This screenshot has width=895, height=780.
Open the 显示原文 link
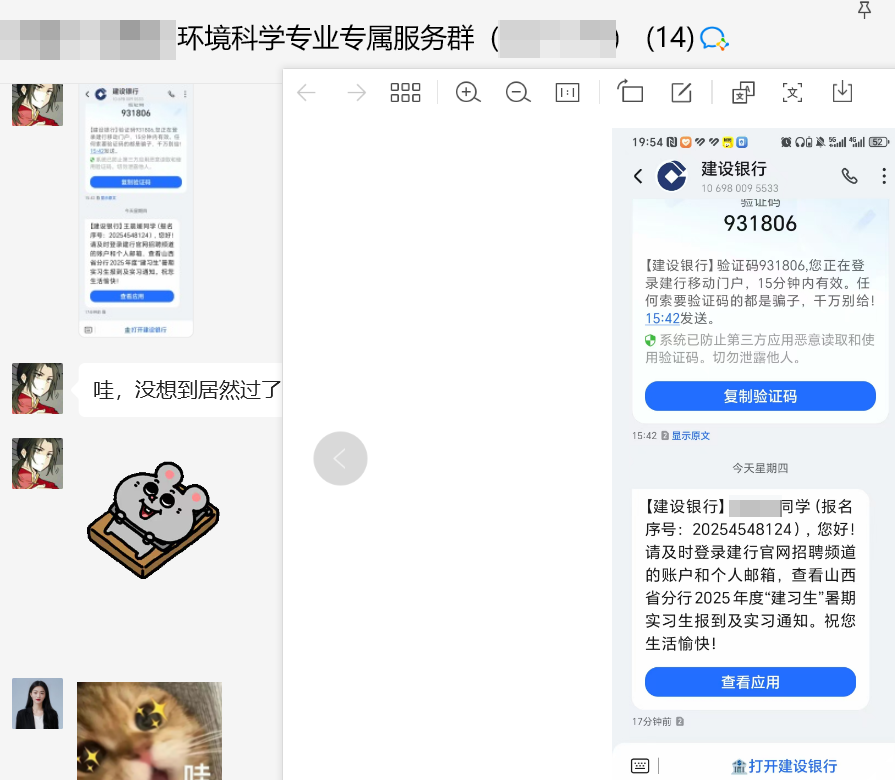pos(690,436)
